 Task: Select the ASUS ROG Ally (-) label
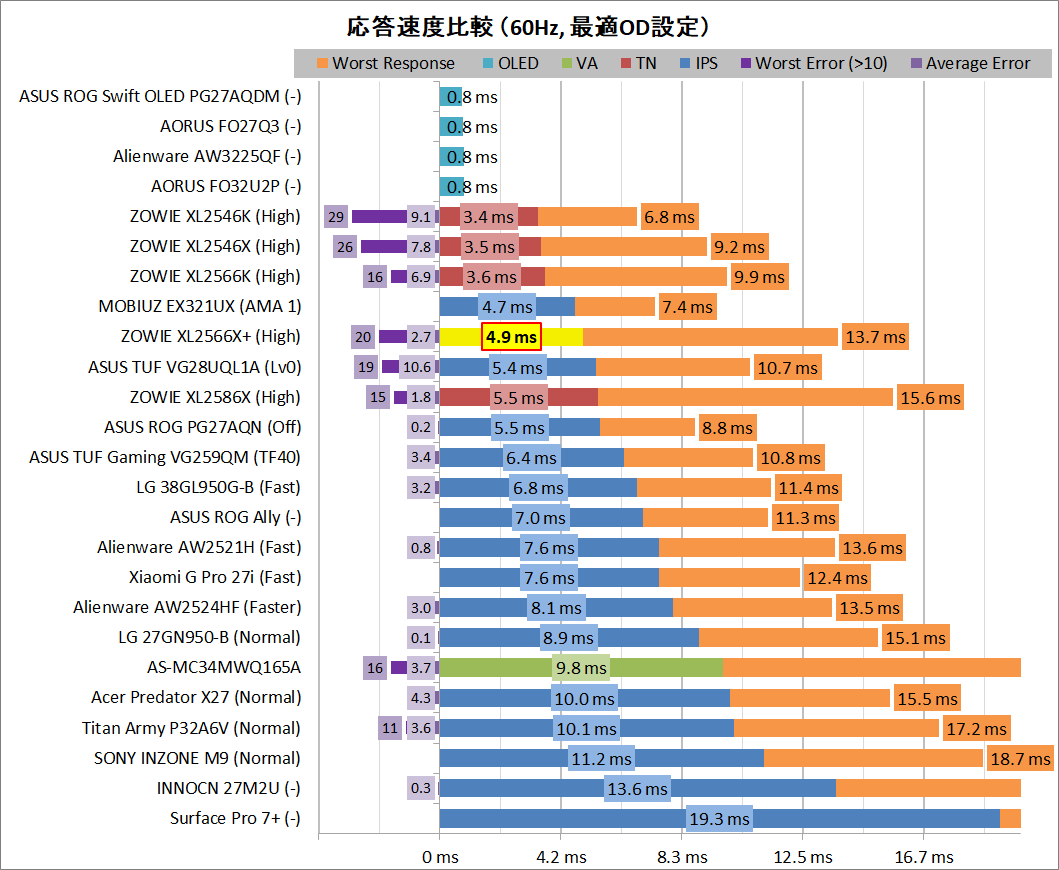point(236,517)
